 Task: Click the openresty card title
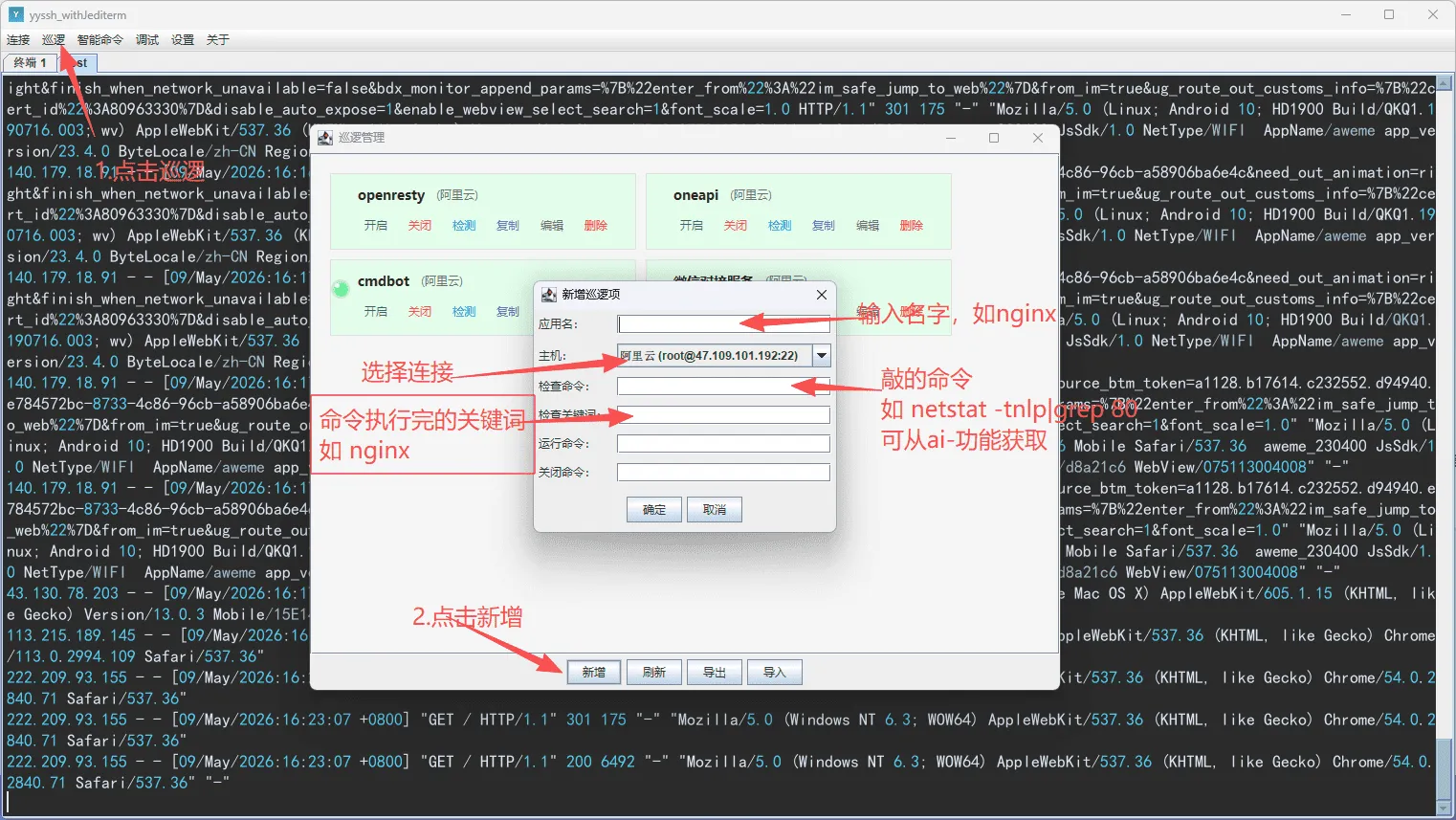(391, 195)
